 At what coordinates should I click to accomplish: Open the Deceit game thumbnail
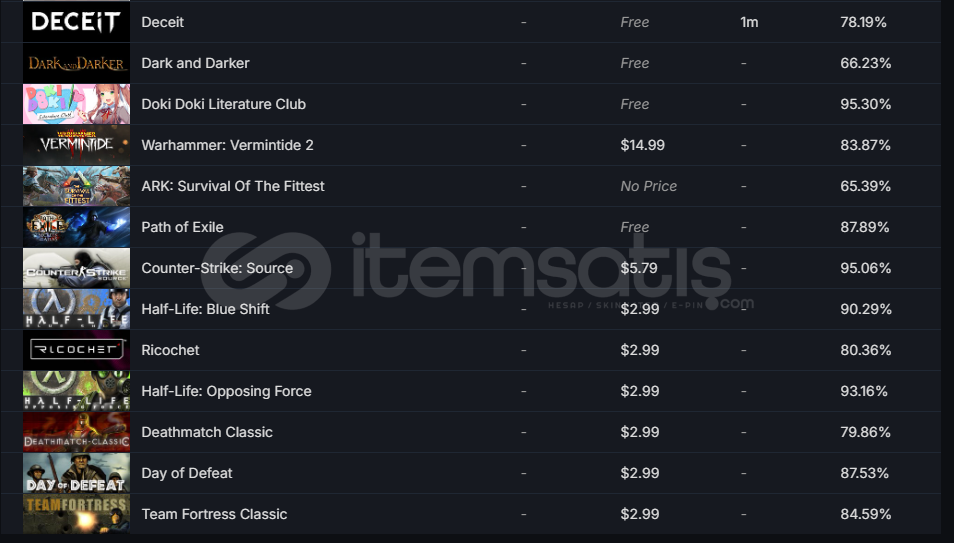[76, 22]
